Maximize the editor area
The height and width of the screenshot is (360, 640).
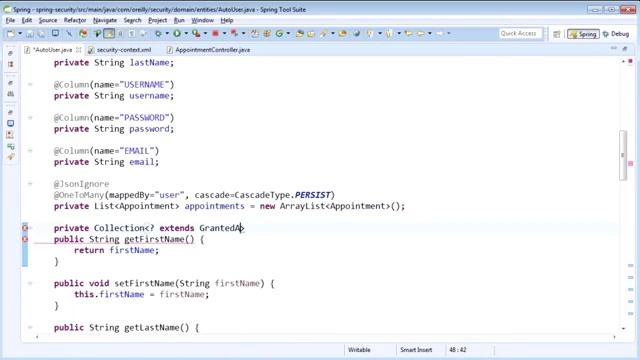coord(624,49)
